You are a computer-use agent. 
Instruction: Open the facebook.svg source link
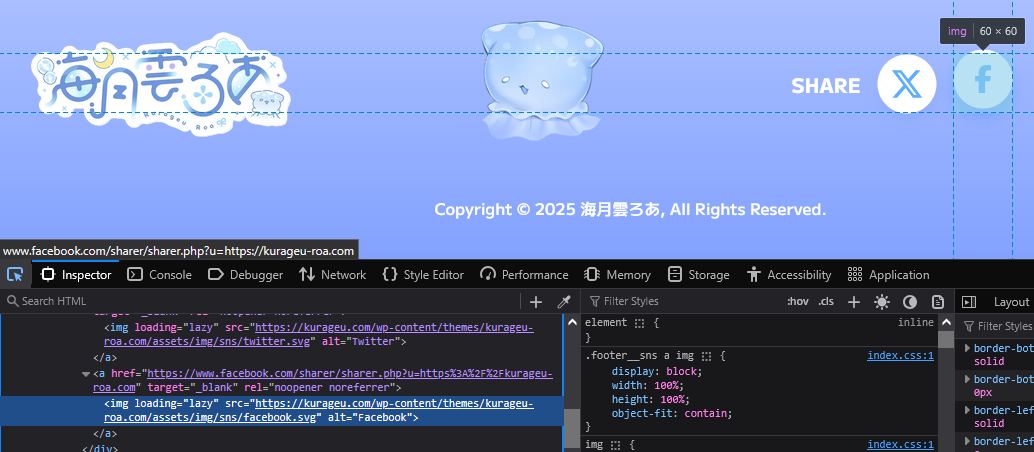tap(319, 410)
